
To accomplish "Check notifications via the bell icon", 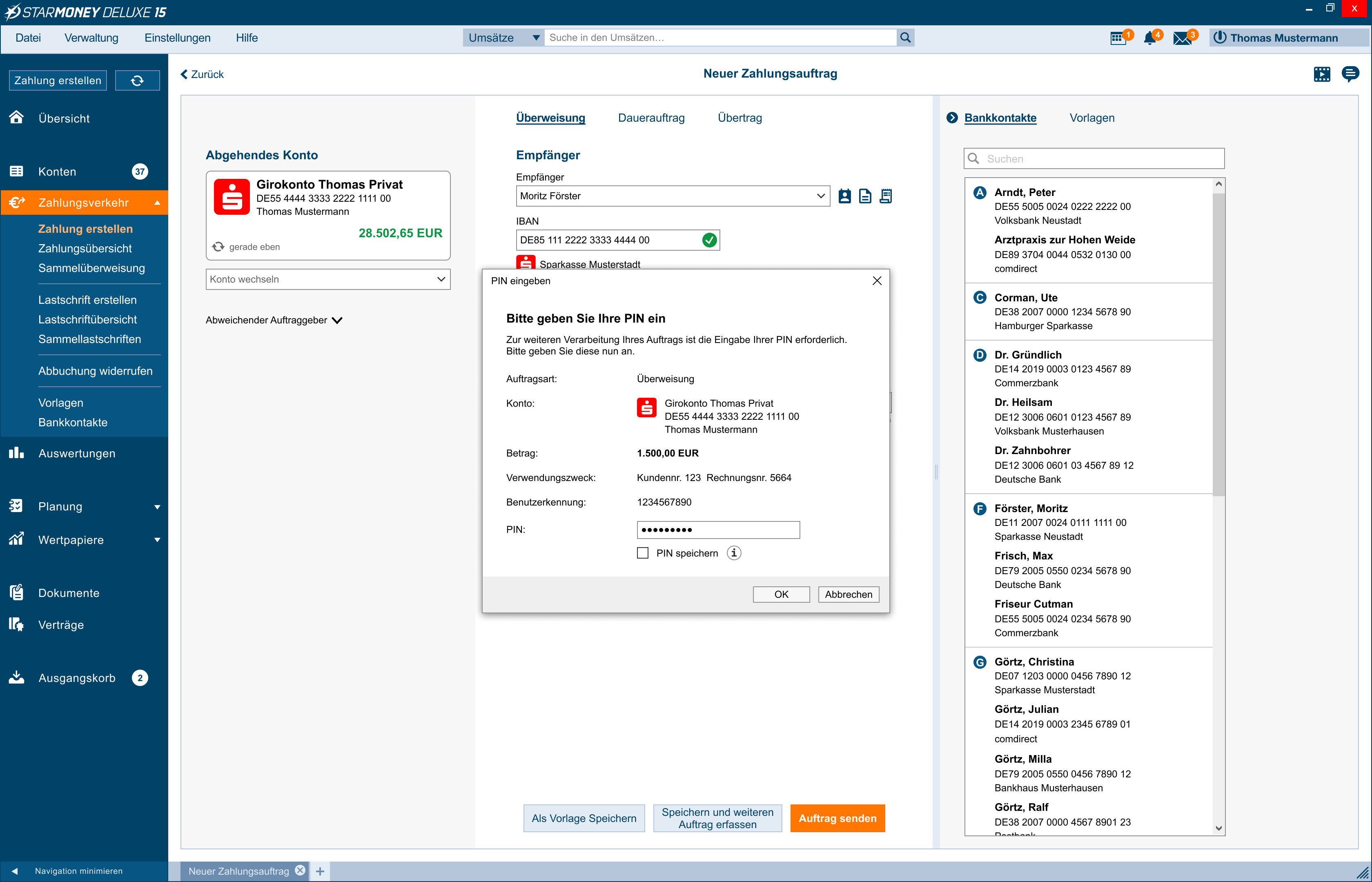I will (x=1150, y=37).
